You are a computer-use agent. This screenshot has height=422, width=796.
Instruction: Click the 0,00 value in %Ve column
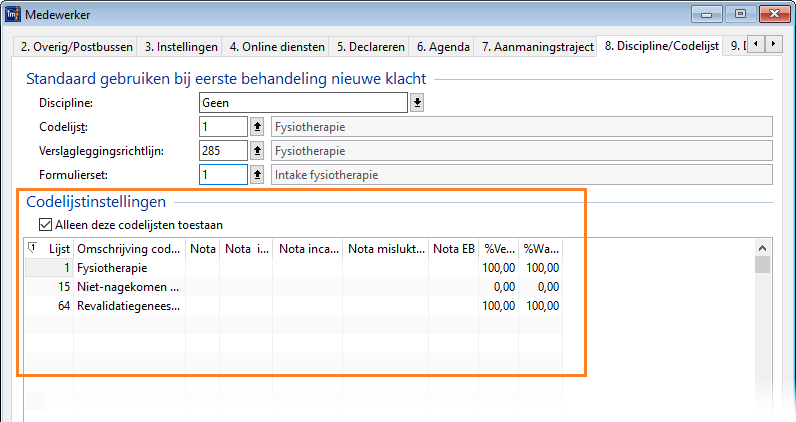coord(505,287)
